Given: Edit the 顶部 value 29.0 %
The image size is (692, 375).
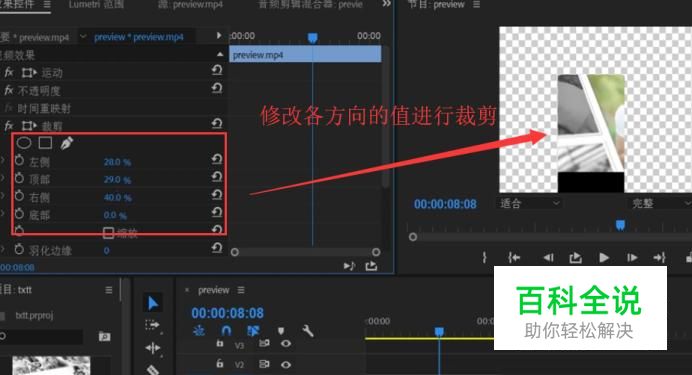Looking at the screenshot, I should click(x=117, y=180).
